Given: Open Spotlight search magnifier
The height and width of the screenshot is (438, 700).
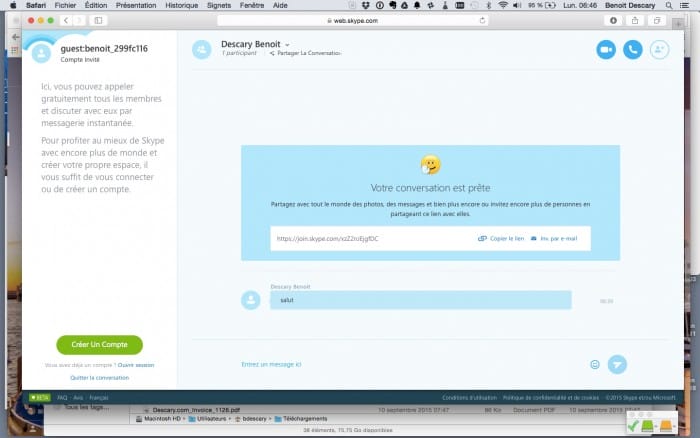Looking at the screenshot, I should pyautogui.click(x=669, y=5).
